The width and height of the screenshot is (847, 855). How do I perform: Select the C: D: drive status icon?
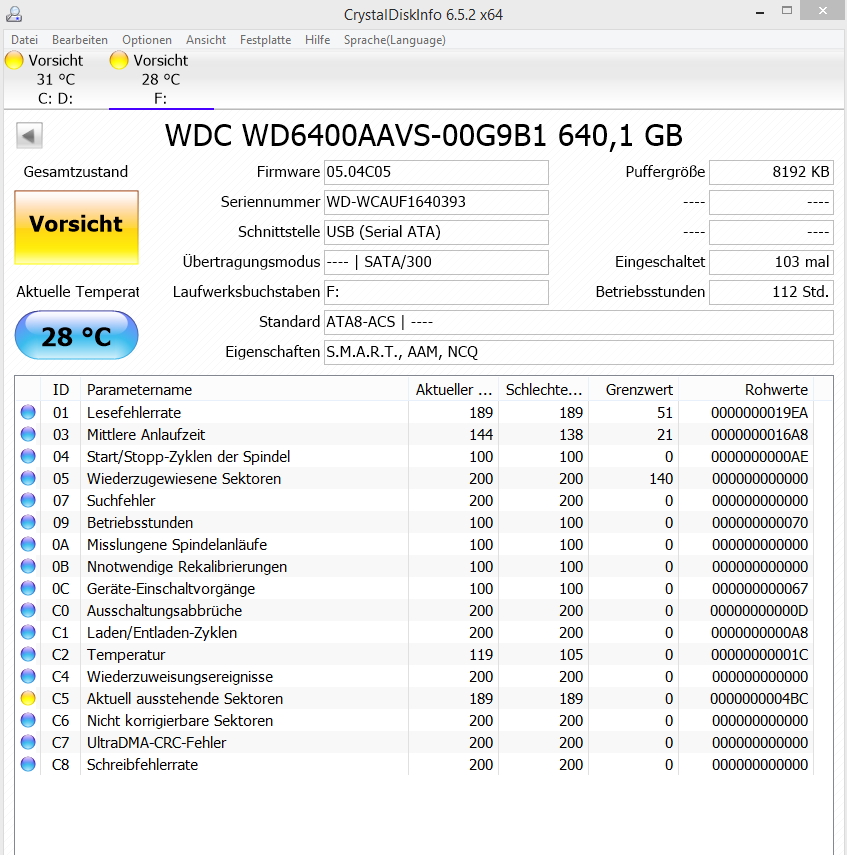14,60
